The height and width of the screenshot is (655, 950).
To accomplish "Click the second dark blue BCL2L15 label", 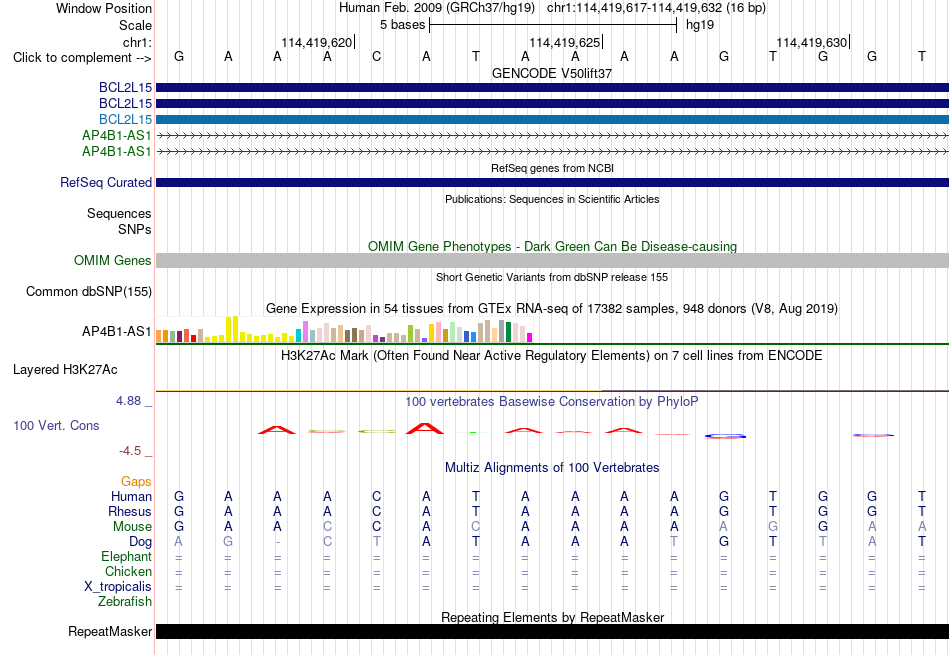I will [125, 104].
